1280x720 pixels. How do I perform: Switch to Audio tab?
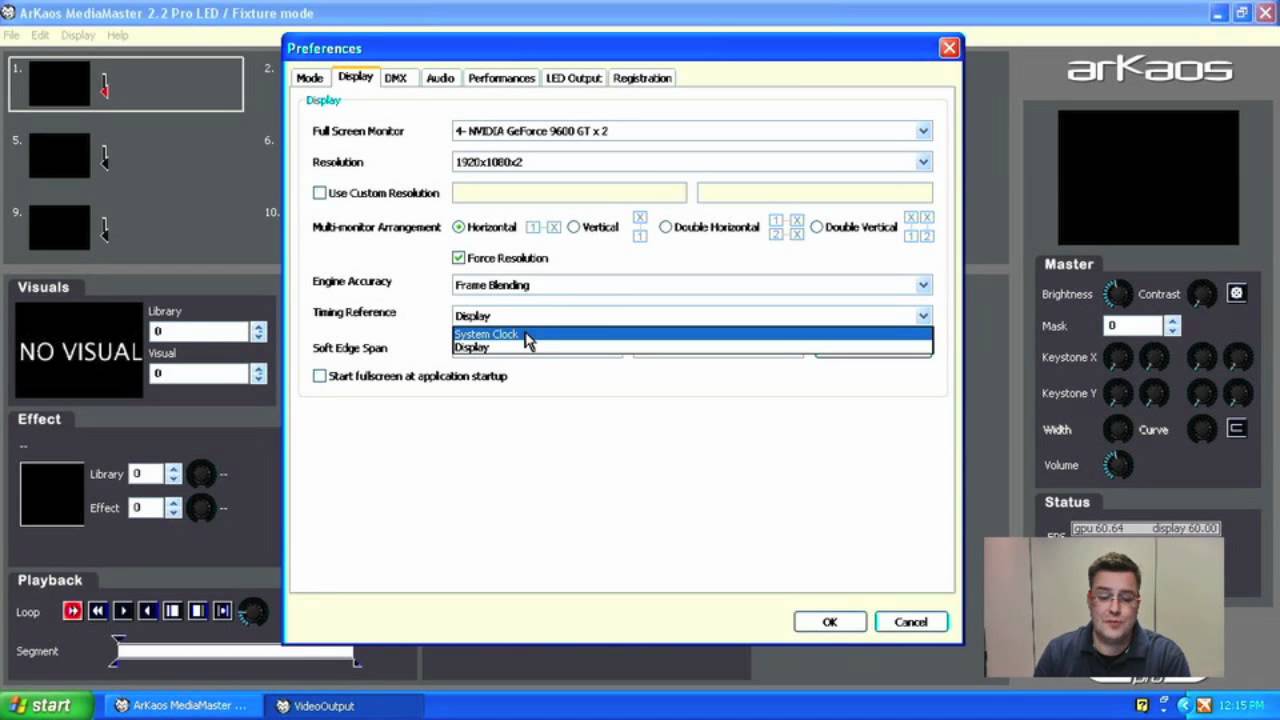point(440,78)
